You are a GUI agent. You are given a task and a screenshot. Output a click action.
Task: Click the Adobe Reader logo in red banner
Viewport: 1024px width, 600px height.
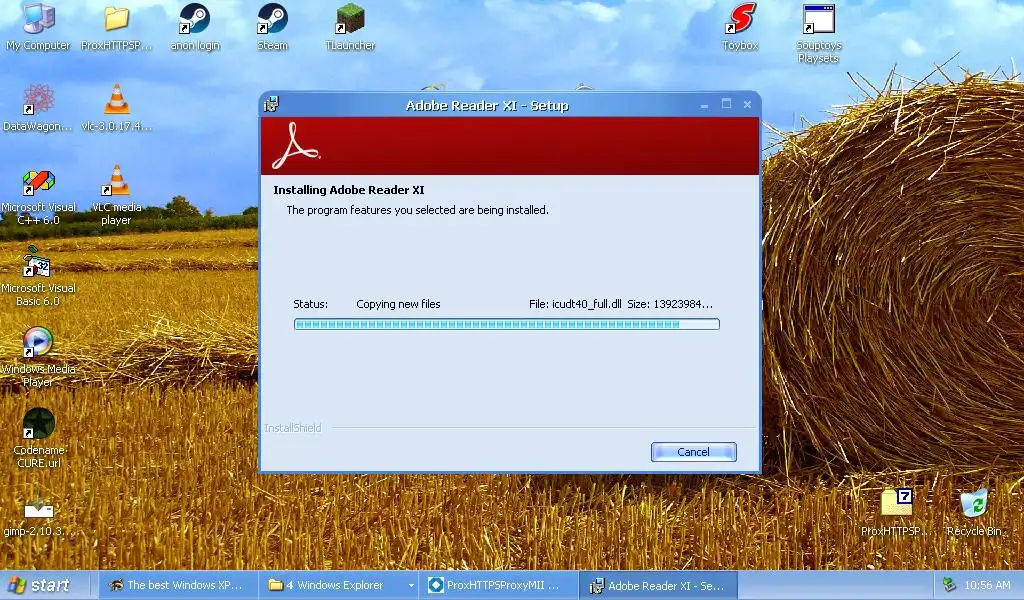click(296, 146)
